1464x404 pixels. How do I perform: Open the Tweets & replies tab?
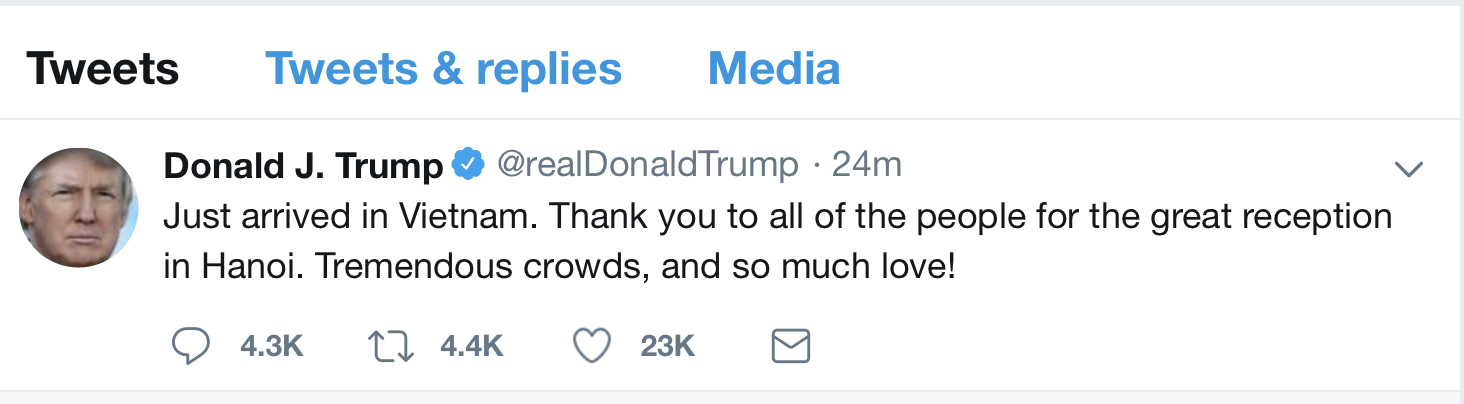point(443,69)
